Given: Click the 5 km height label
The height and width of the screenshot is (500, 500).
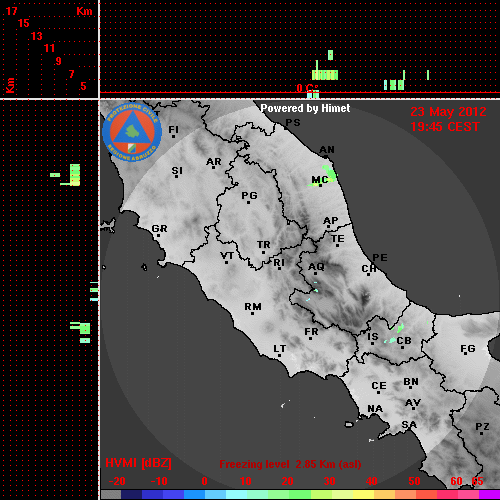Looking at the screenshot, I should [x=83, y=86].
